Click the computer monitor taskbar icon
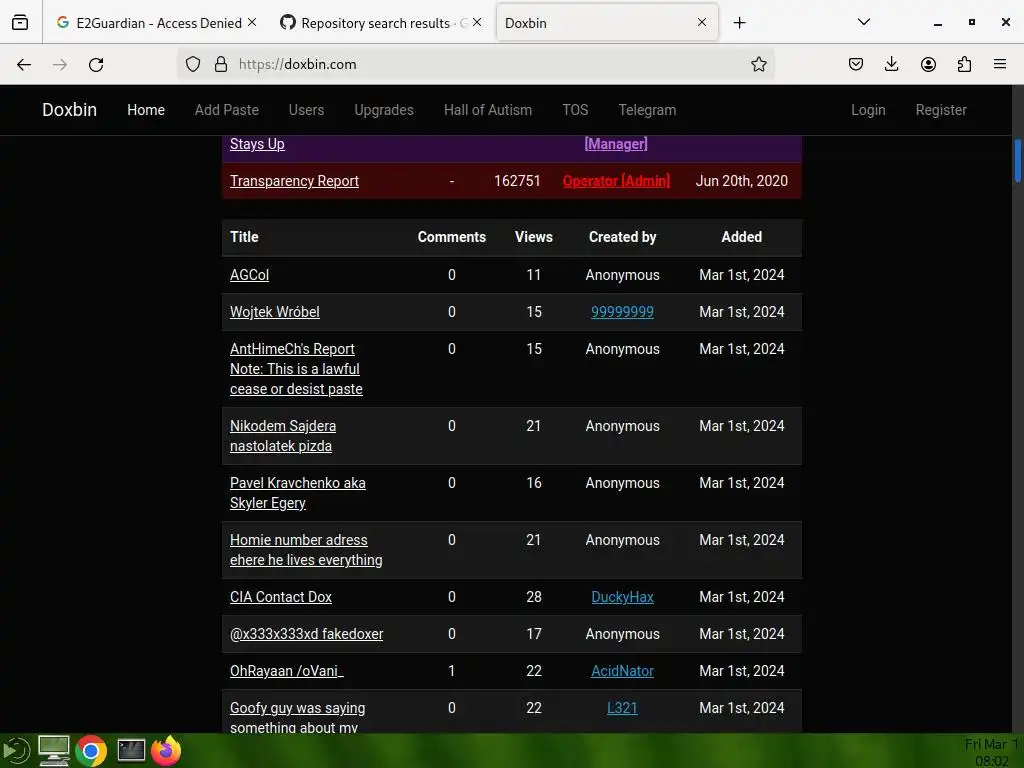Viewport: 1024px width, 768px height. tap(54, 751)
